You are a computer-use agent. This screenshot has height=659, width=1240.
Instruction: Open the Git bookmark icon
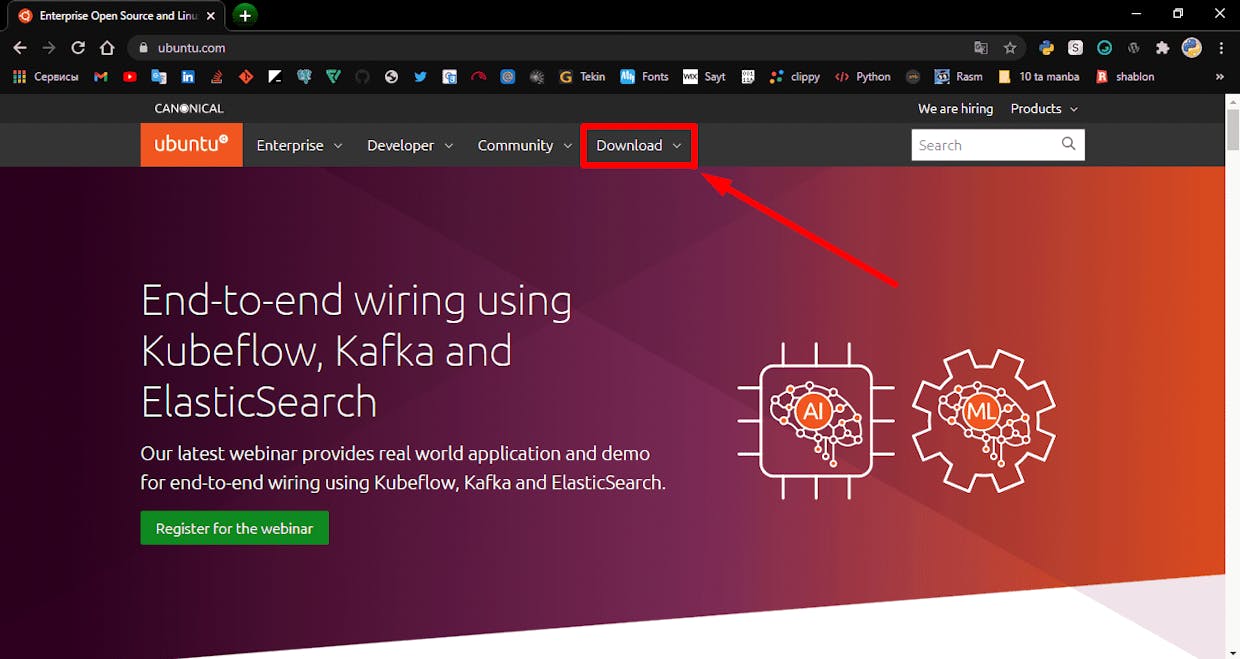point(246,76)
